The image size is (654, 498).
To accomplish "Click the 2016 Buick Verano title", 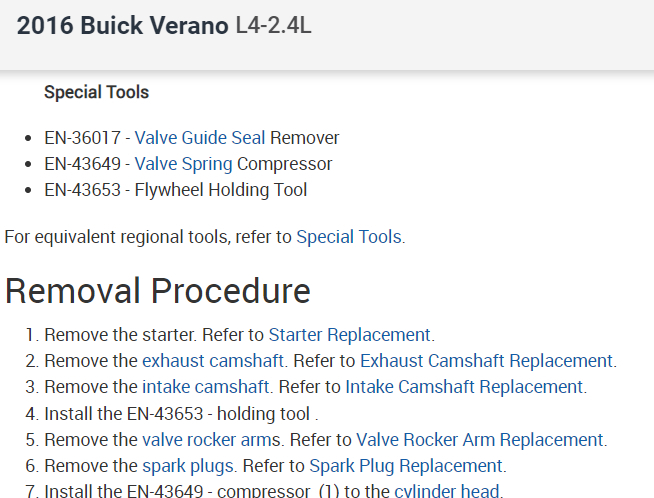I will click(x=123, y=26).
